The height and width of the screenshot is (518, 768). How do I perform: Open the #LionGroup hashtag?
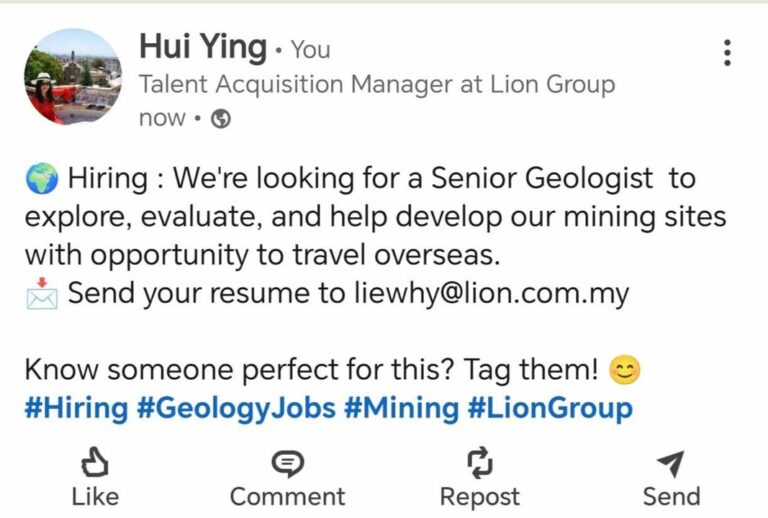pyautogui.click(x=550, y=409)
